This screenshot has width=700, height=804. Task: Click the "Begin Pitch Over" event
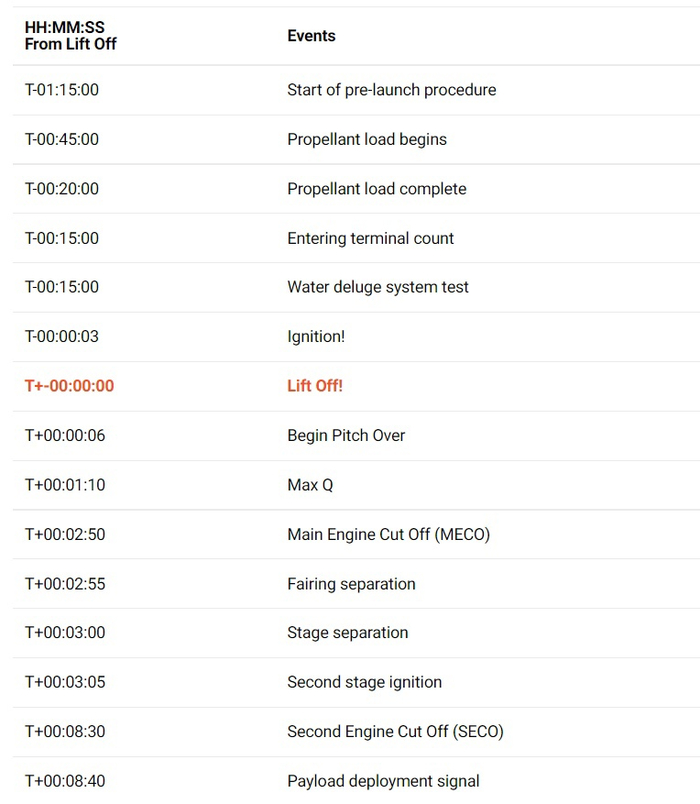pyautogui.click(x=346, y=435)
